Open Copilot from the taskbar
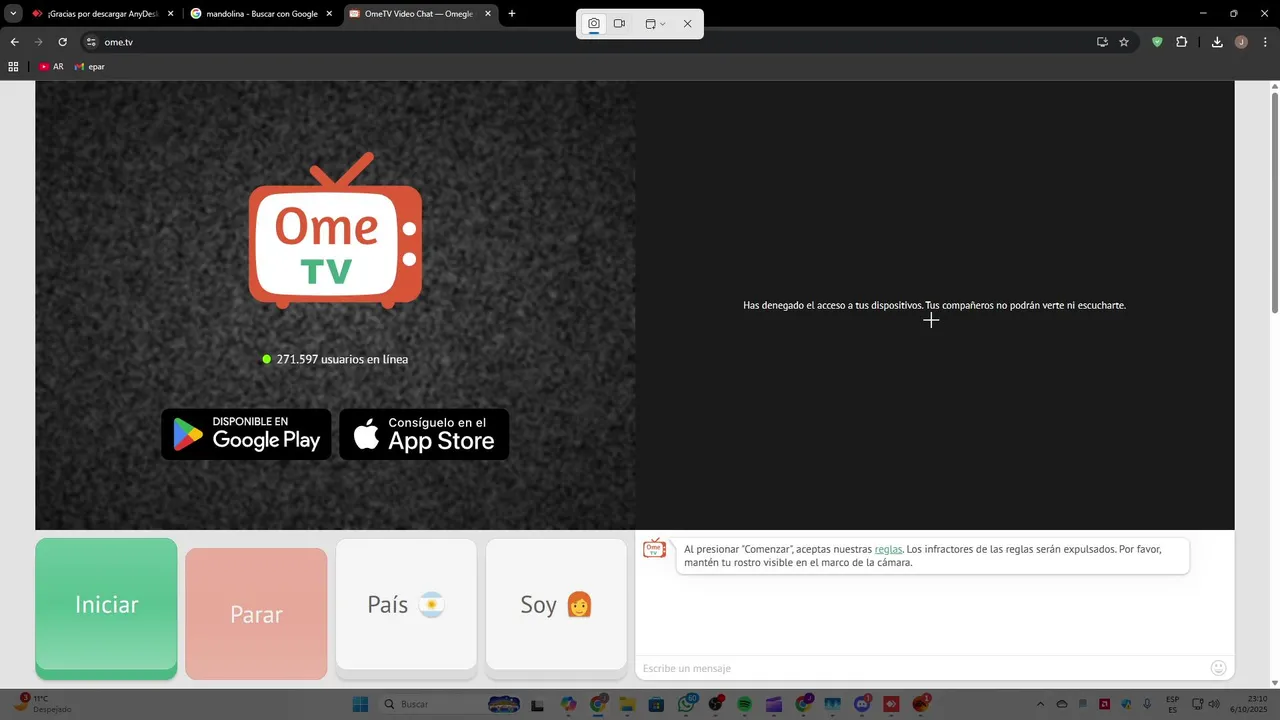The height and width of the screenshot is (720, 1280). coord(569,704)
